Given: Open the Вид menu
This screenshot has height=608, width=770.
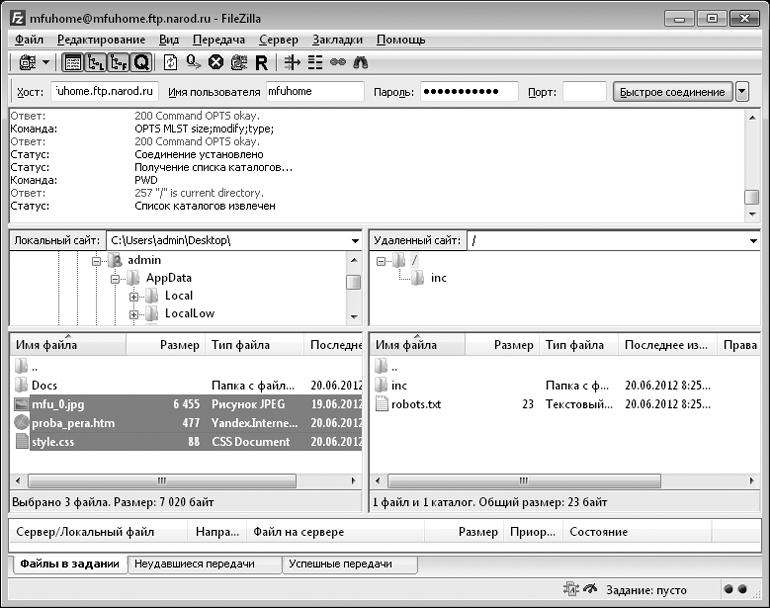Looking at the screenshot, I should pos(169,39).
